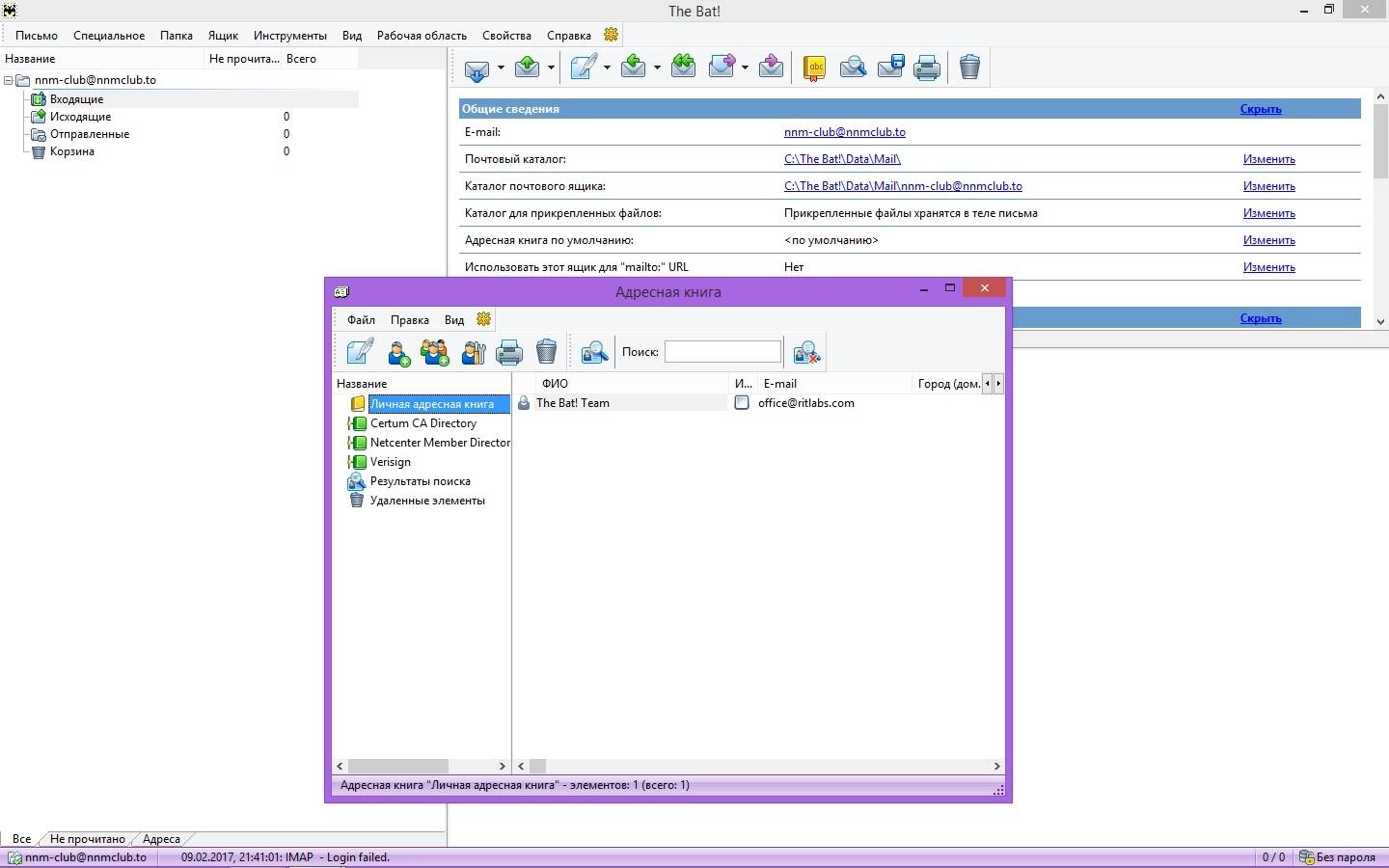Screen dimensions: 1389x868
Task: Open contact properties tools icon in Address book
Action: point(473,353)
